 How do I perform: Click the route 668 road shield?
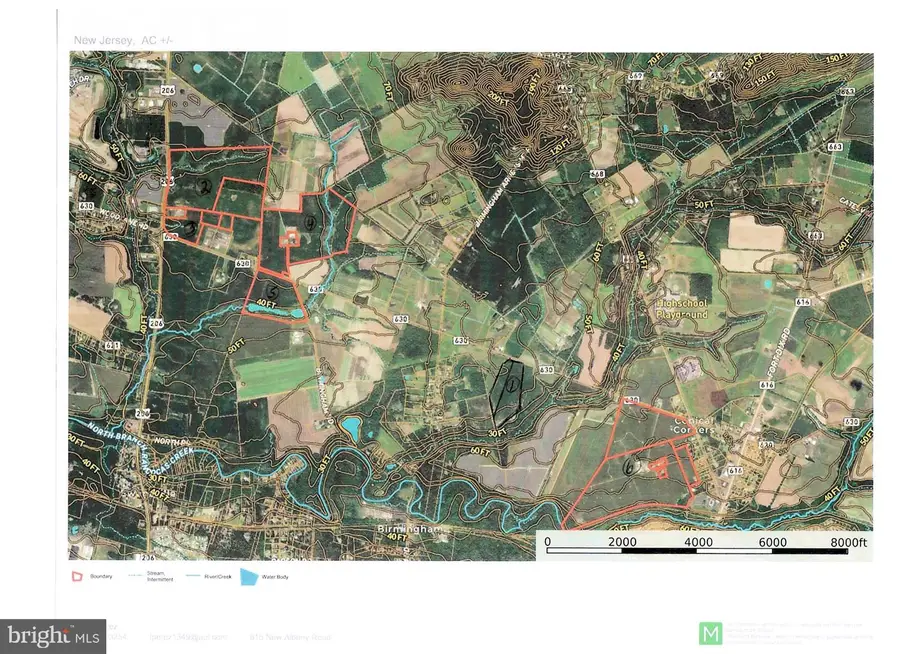pos(597,174)
